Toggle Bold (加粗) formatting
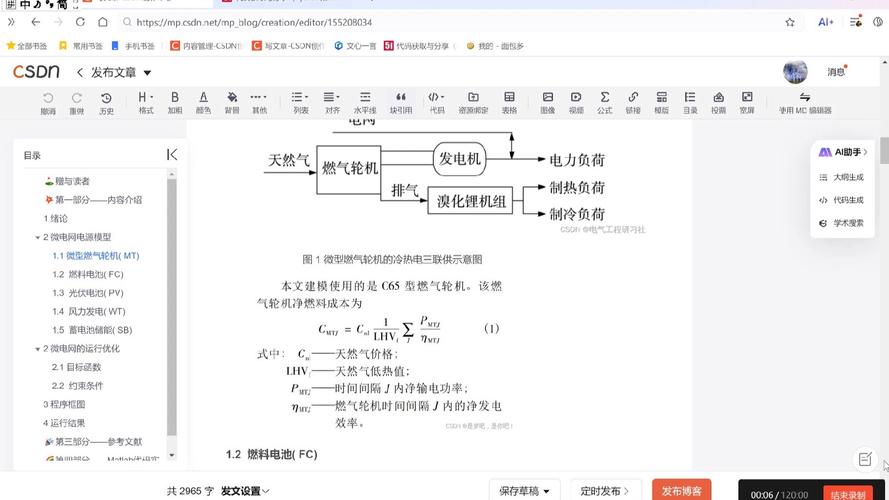The image size is (889, 500). point(175,103)
